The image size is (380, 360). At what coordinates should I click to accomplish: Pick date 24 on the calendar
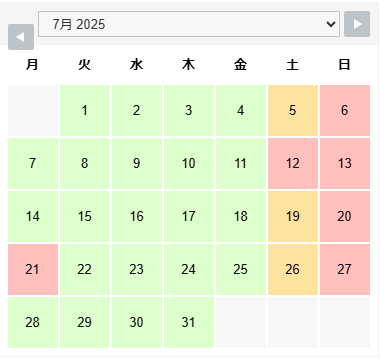click(189, 269)
